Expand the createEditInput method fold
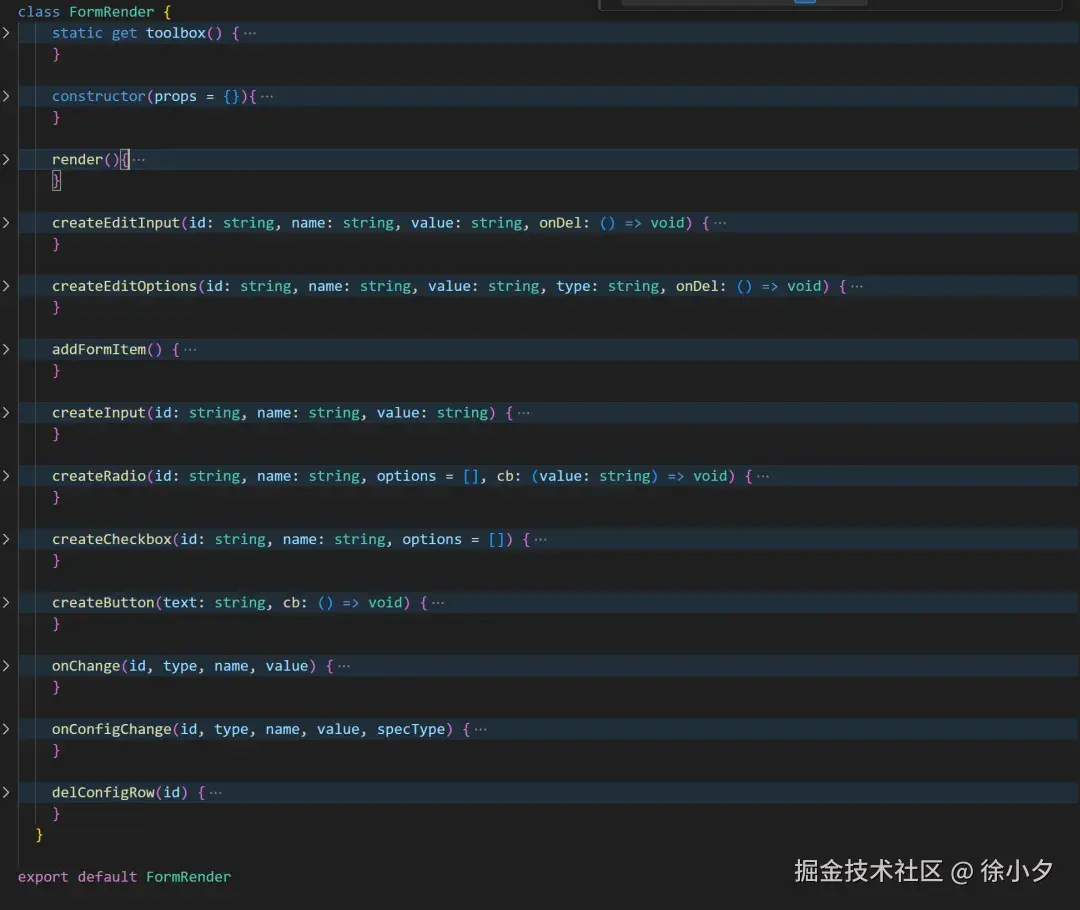The width and height of the screenshot is (1080, 910). point(6,223)
